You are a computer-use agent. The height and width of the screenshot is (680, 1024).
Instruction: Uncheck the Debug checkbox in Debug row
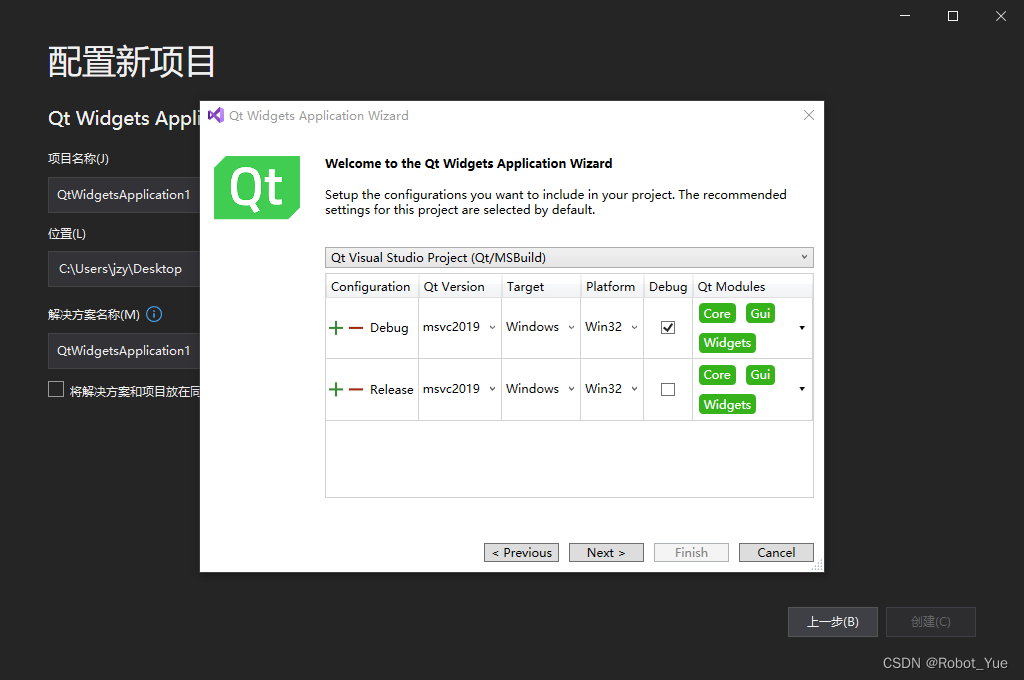(x=667, y=327)
